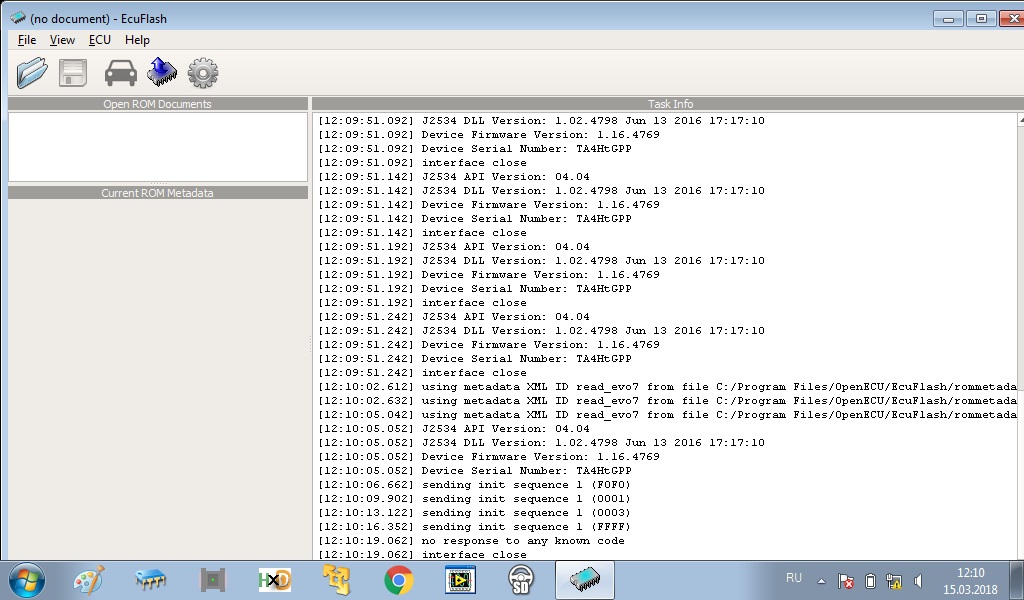Screen dimensions: 1024x600
Task: Open the green circuit board taskbar app
Action: point(213,580)
